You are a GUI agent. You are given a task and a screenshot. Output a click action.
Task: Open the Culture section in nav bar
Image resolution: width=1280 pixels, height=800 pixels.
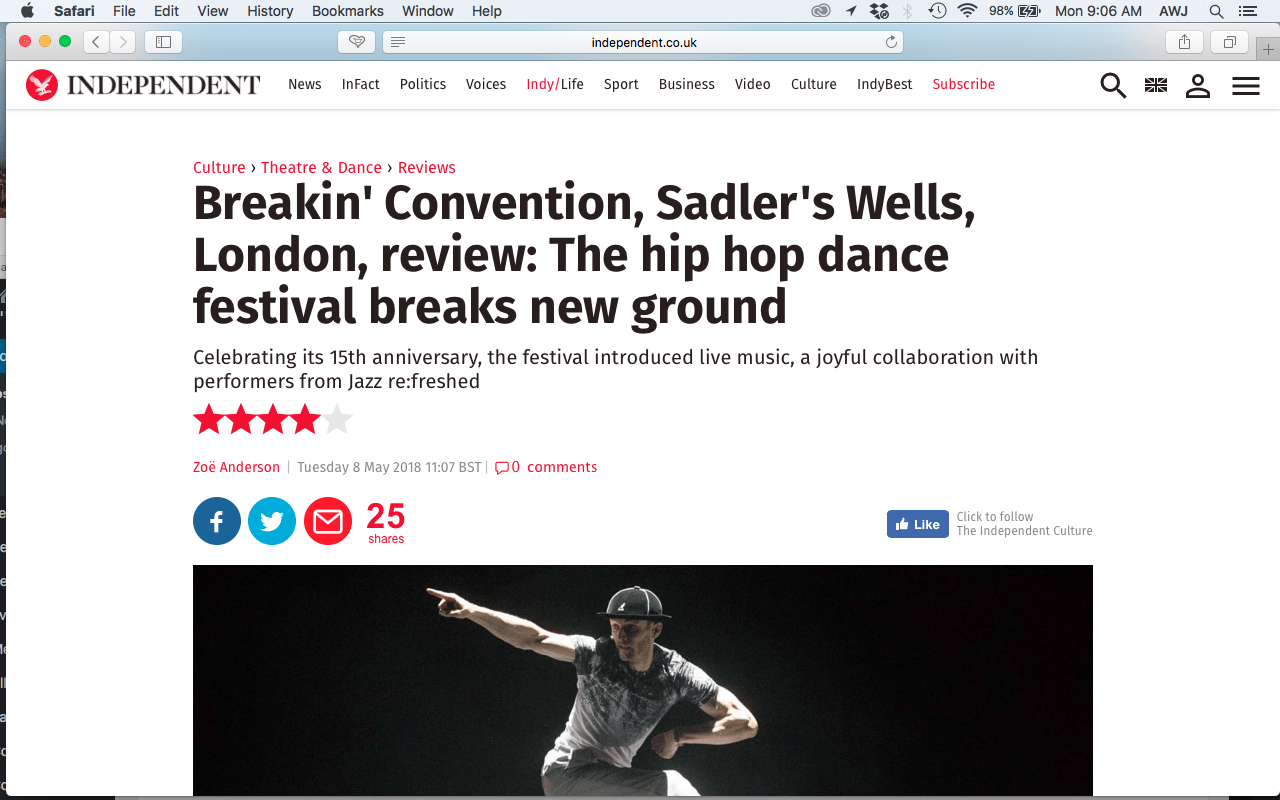click(814, 84)
